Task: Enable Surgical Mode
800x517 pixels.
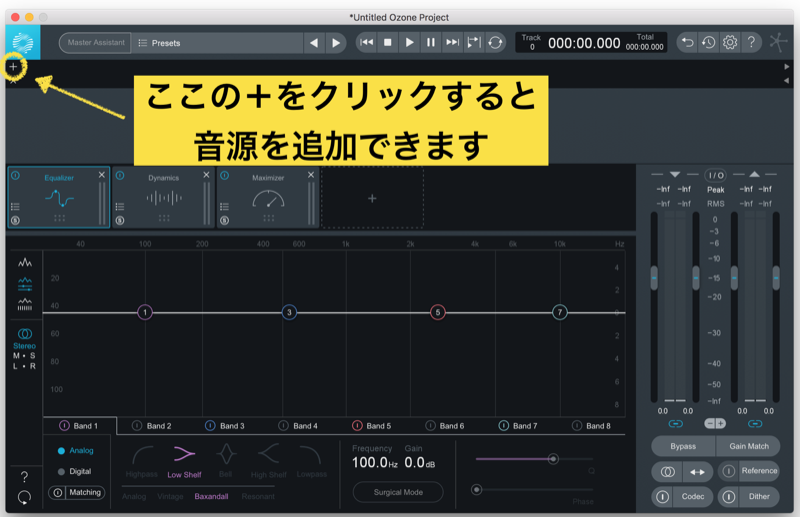Action: point(398,493)
